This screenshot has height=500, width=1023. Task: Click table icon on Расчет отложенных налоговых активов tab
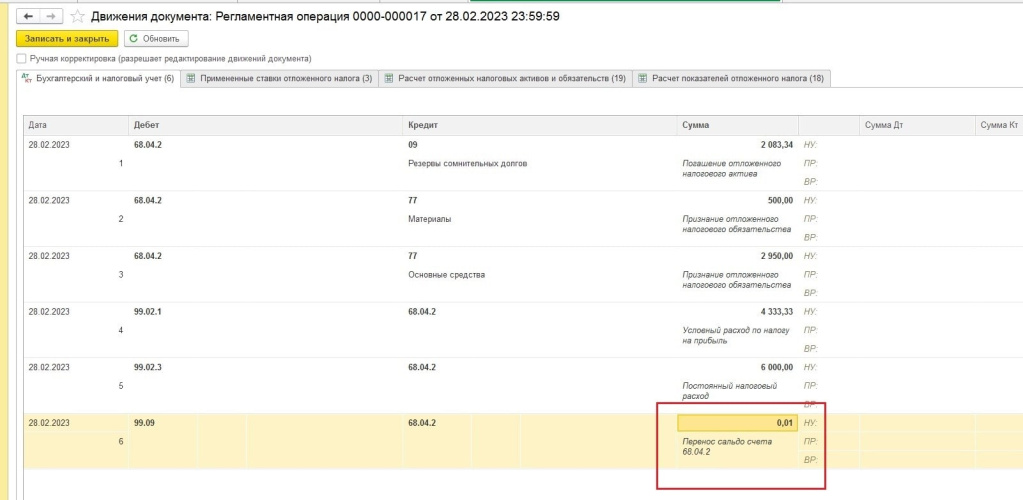(x=388, y=78)
